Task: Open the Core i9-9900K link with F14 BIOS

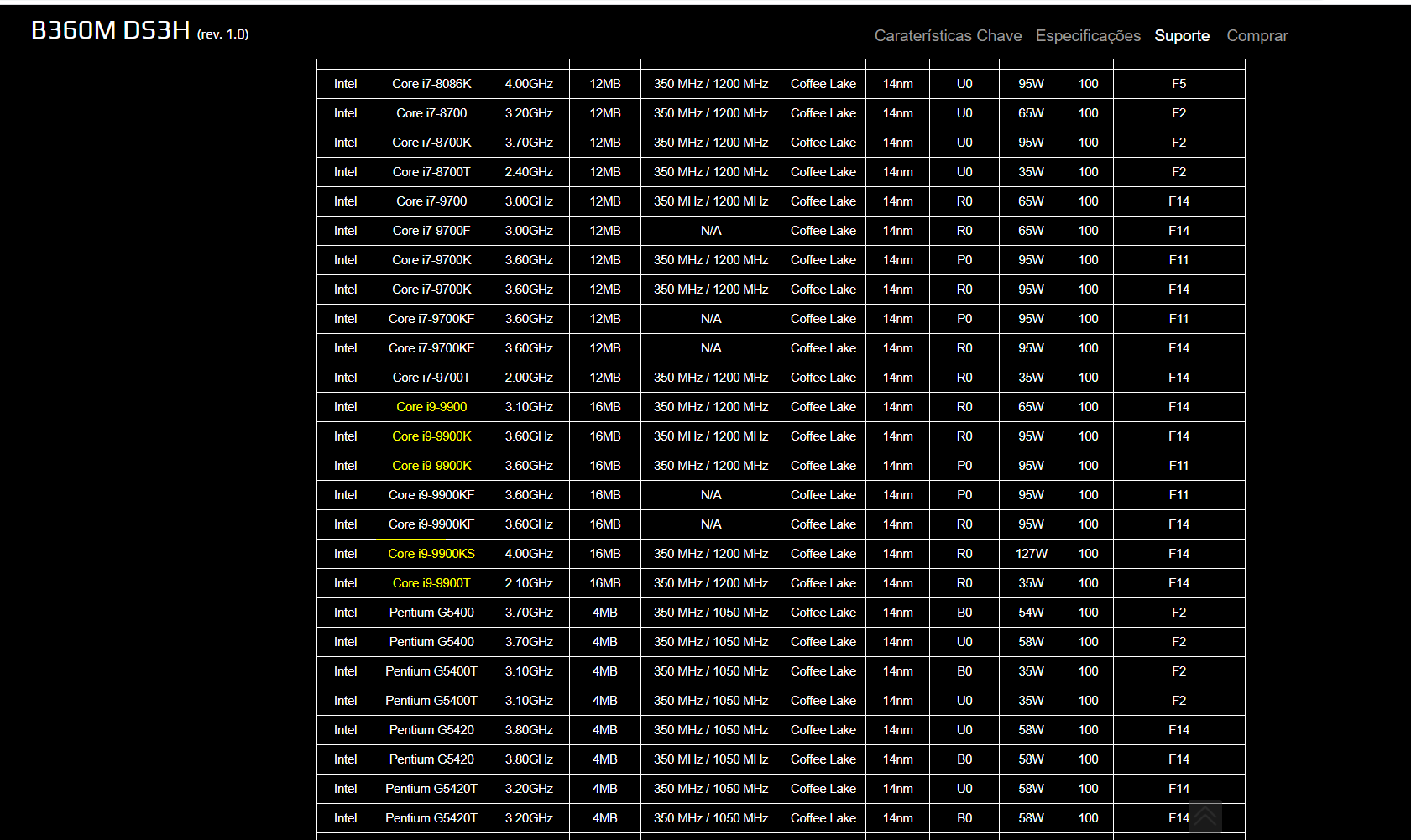Action: point(431,436)
